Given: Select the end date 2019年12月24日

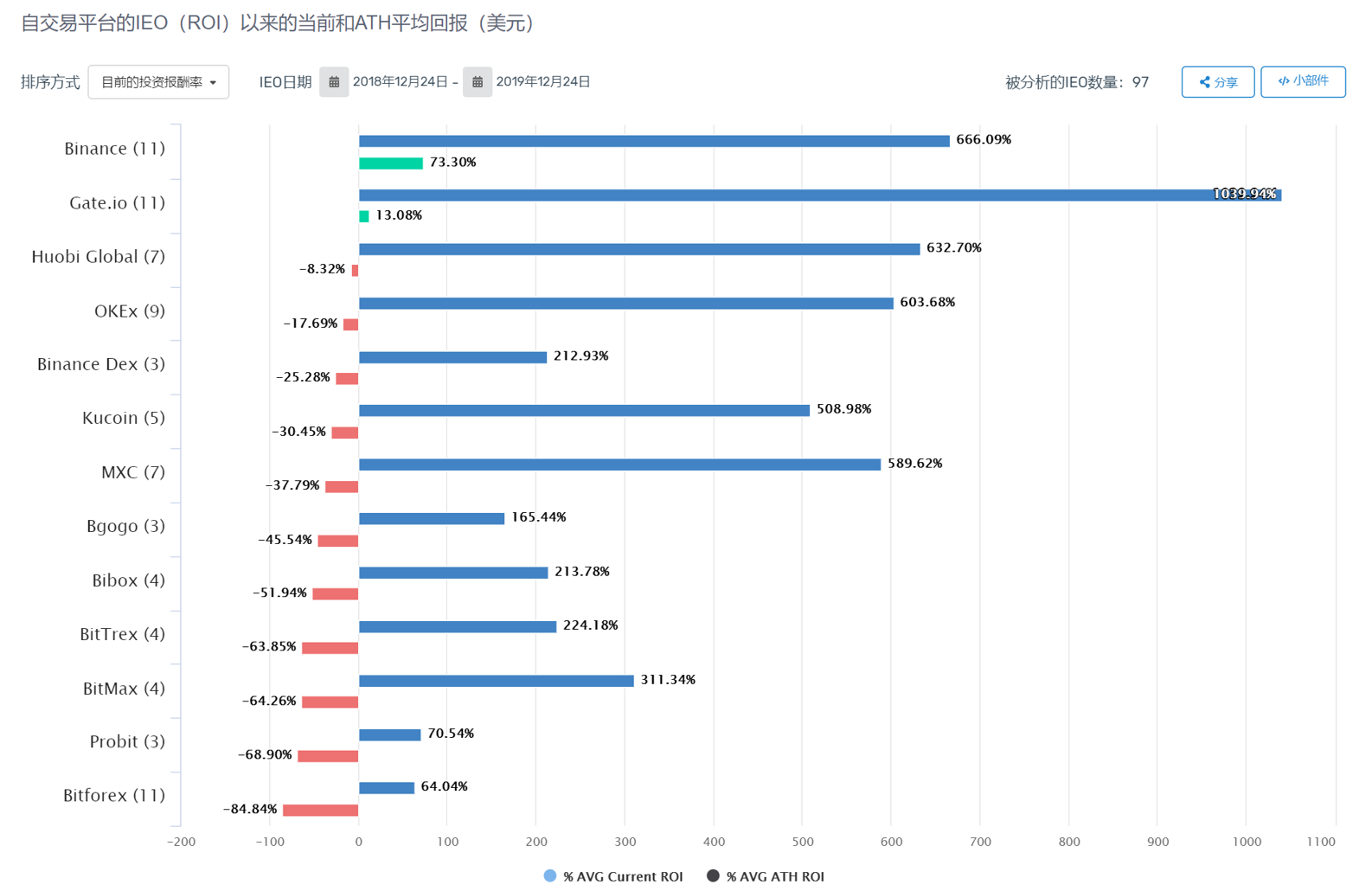Looking at the screenshot, I should click(543, 82).
